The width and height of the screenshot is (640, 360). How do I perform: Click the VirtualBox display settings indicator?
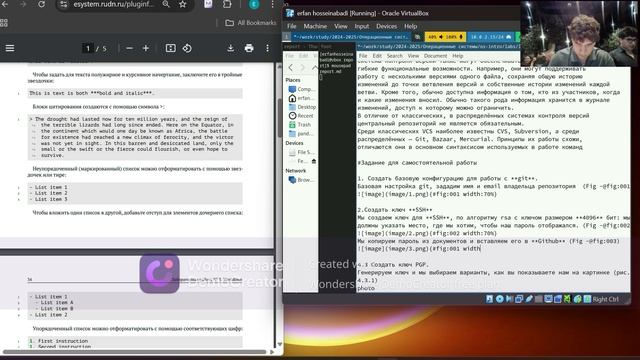pos(548,299)
